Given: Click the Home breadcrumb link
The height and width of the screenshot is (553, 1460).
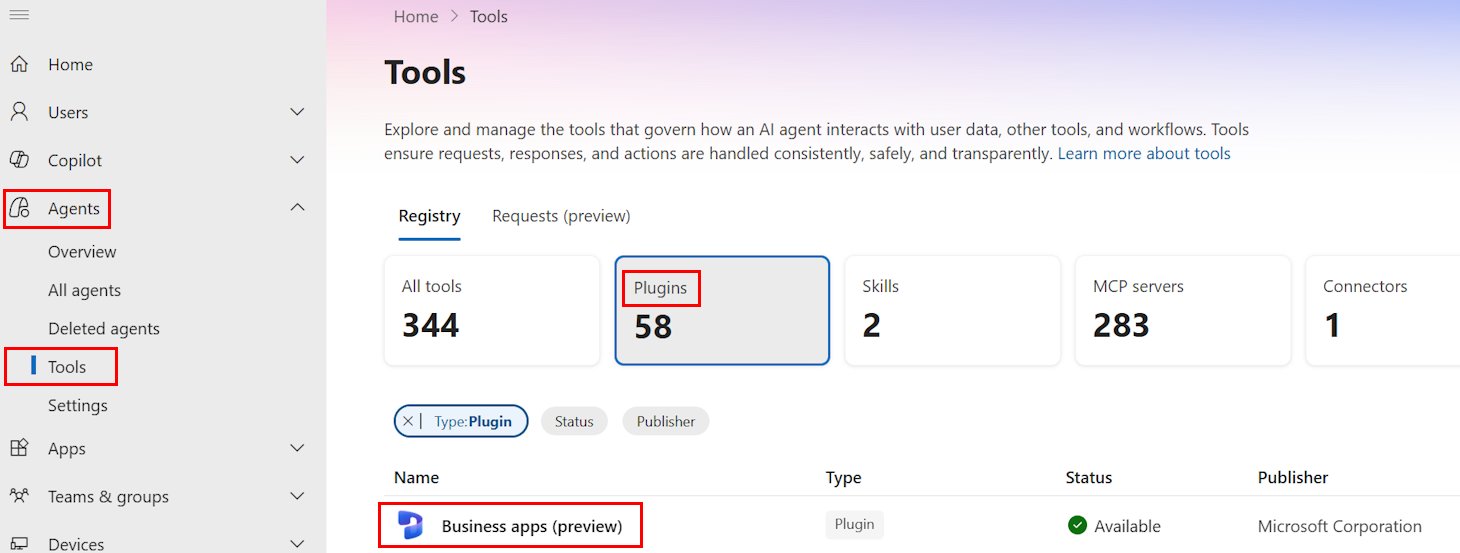Looking at the screenshot, I should [416, 17].
